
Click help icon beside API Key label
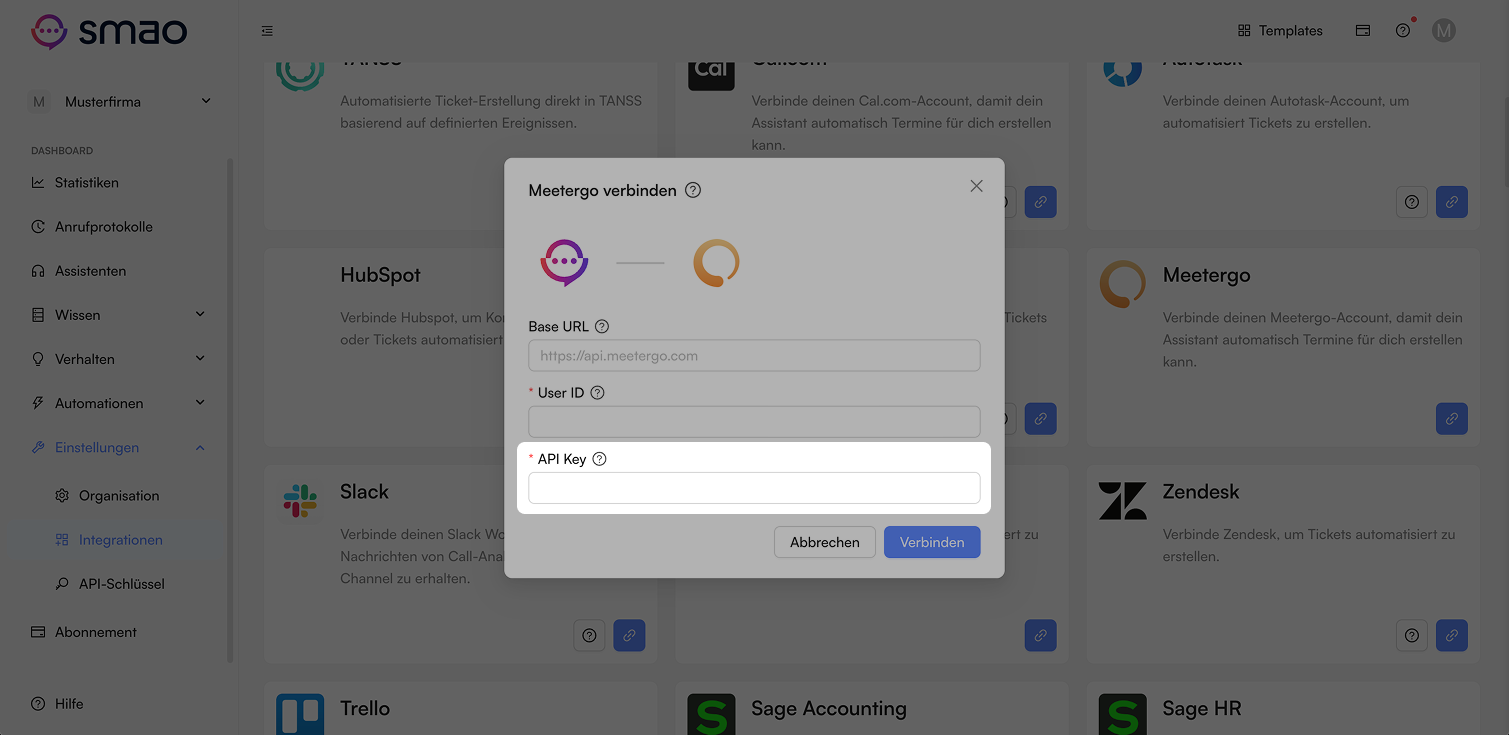click(x=600, y=459)
